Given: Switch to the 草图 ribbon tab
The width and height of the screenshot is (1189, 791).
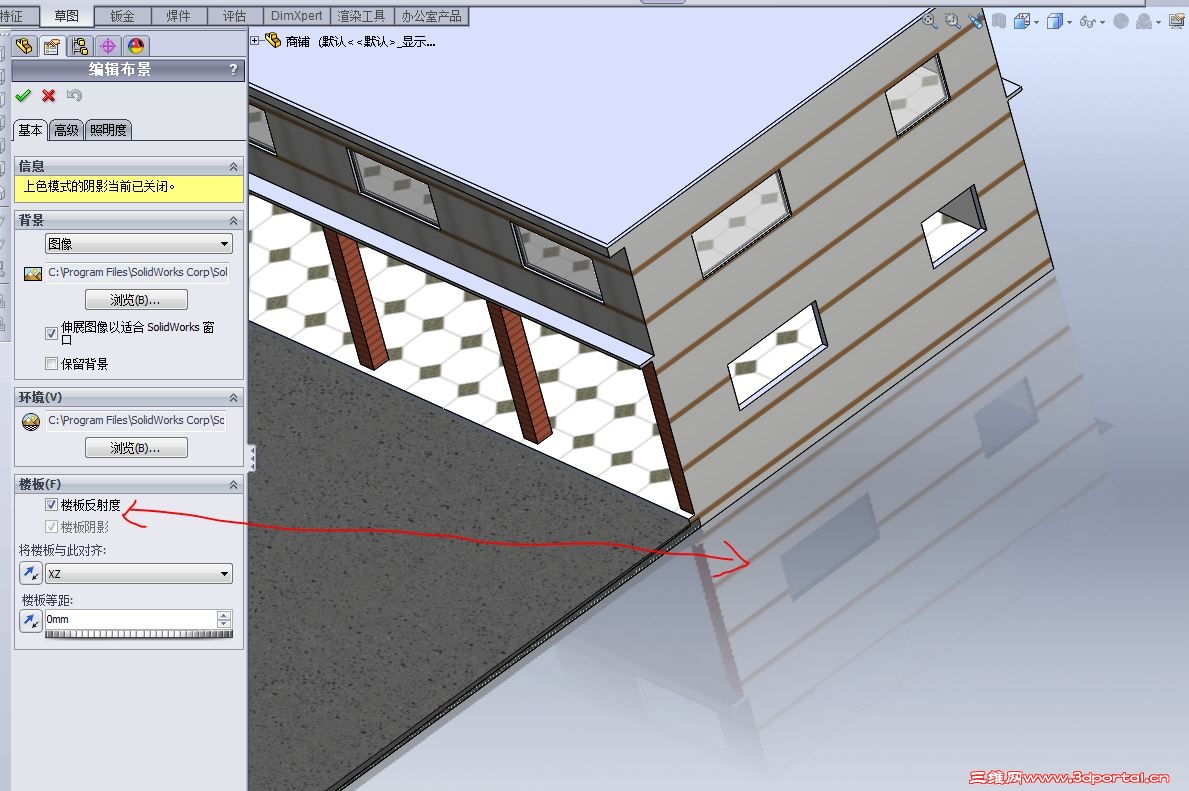Looking at the screenshot, I should click(x=66, y=16).
